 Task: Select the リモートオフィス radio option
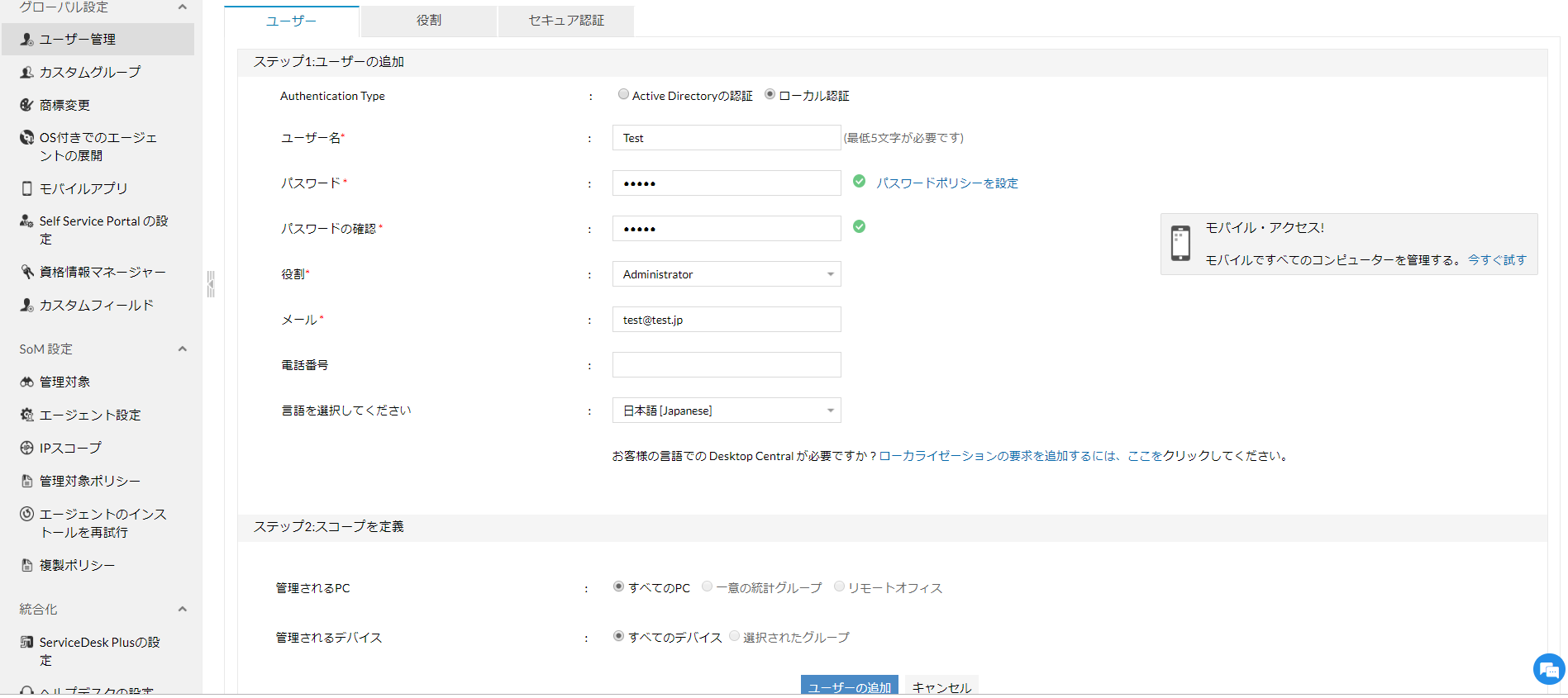click(x=839, y=586)
